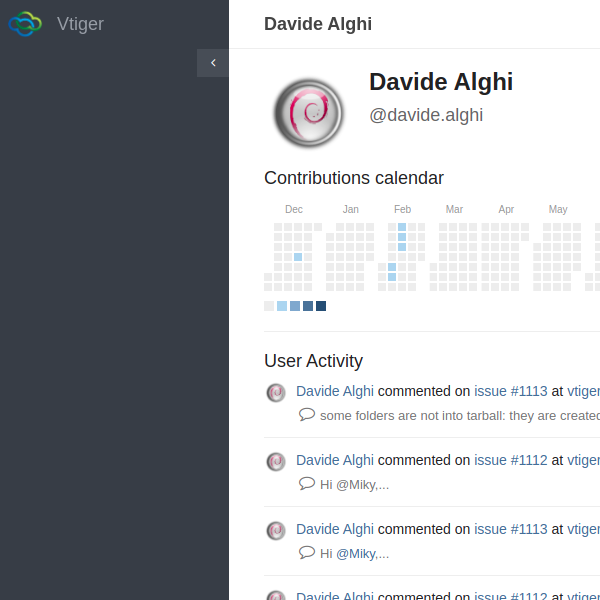Open Davide Alghi link in first activity
Viewport: 600px width, 600px height.
(x=335, y=391)
